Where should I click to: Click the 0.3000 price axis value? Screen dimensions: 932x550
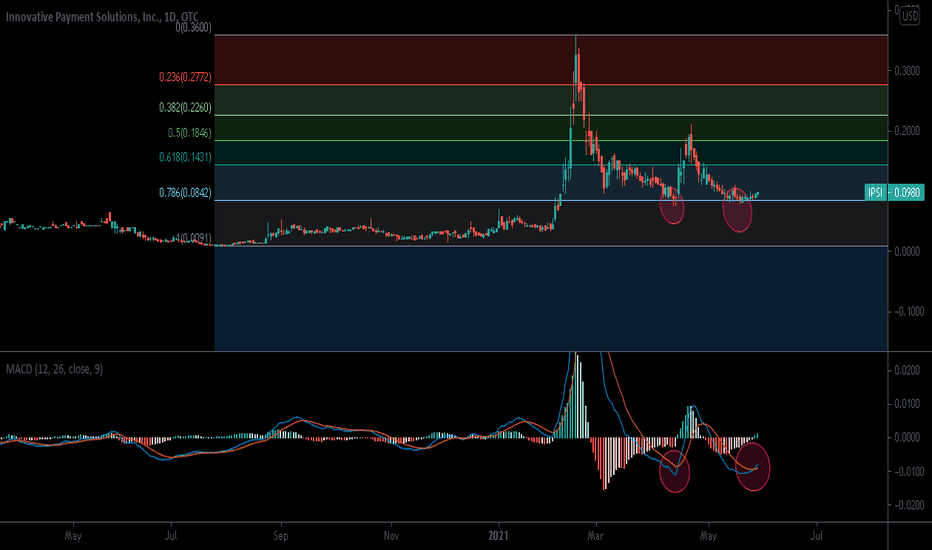coord(907,70)
